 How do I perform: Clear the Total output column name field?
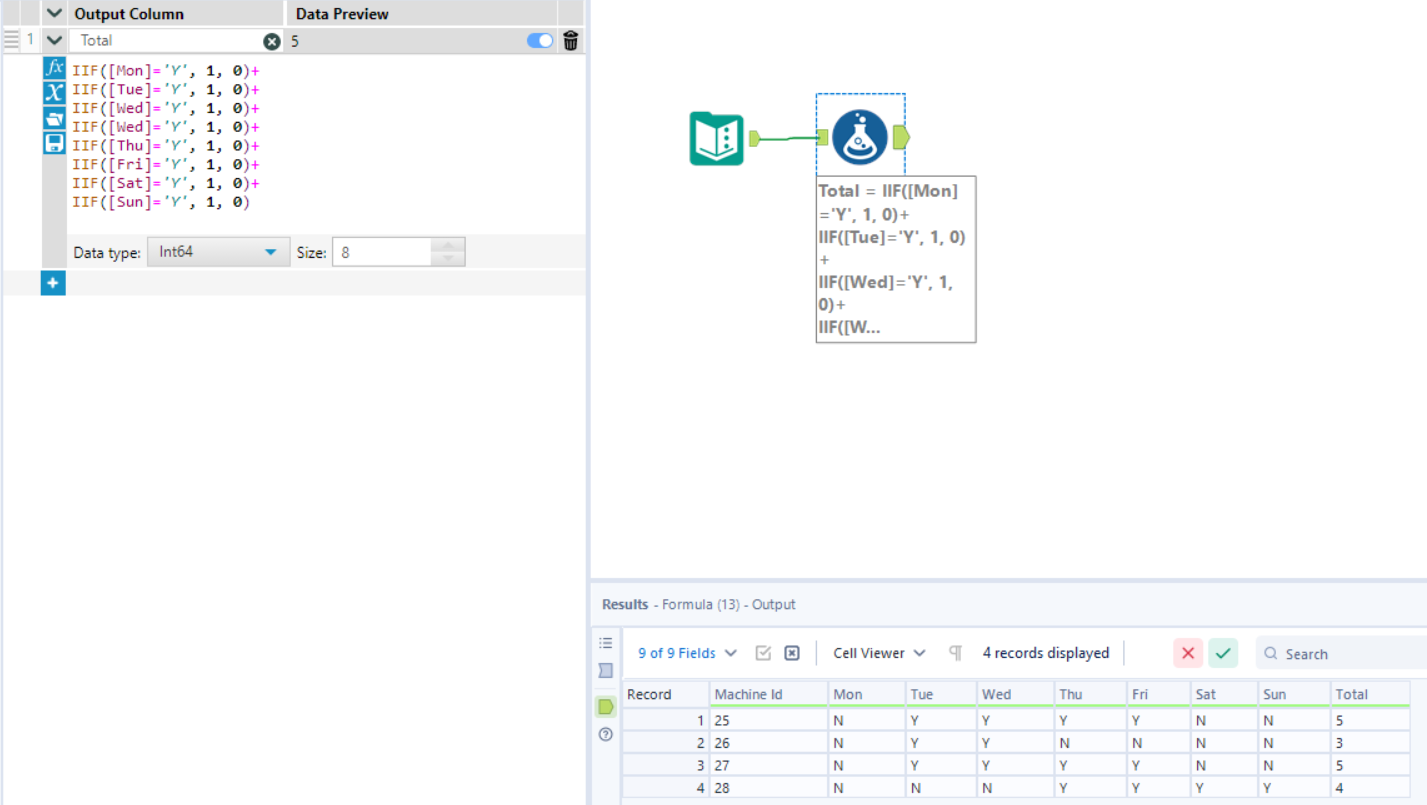tap(269, 40)
